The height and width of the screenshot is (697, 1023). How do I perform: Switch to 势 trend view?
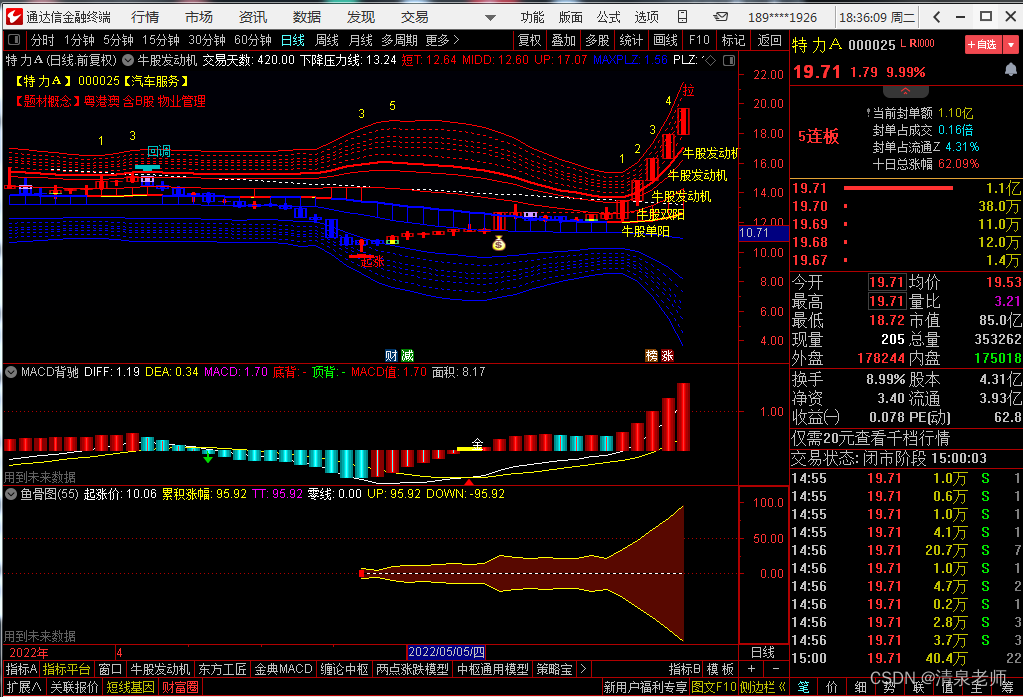[x=889, y=687]
